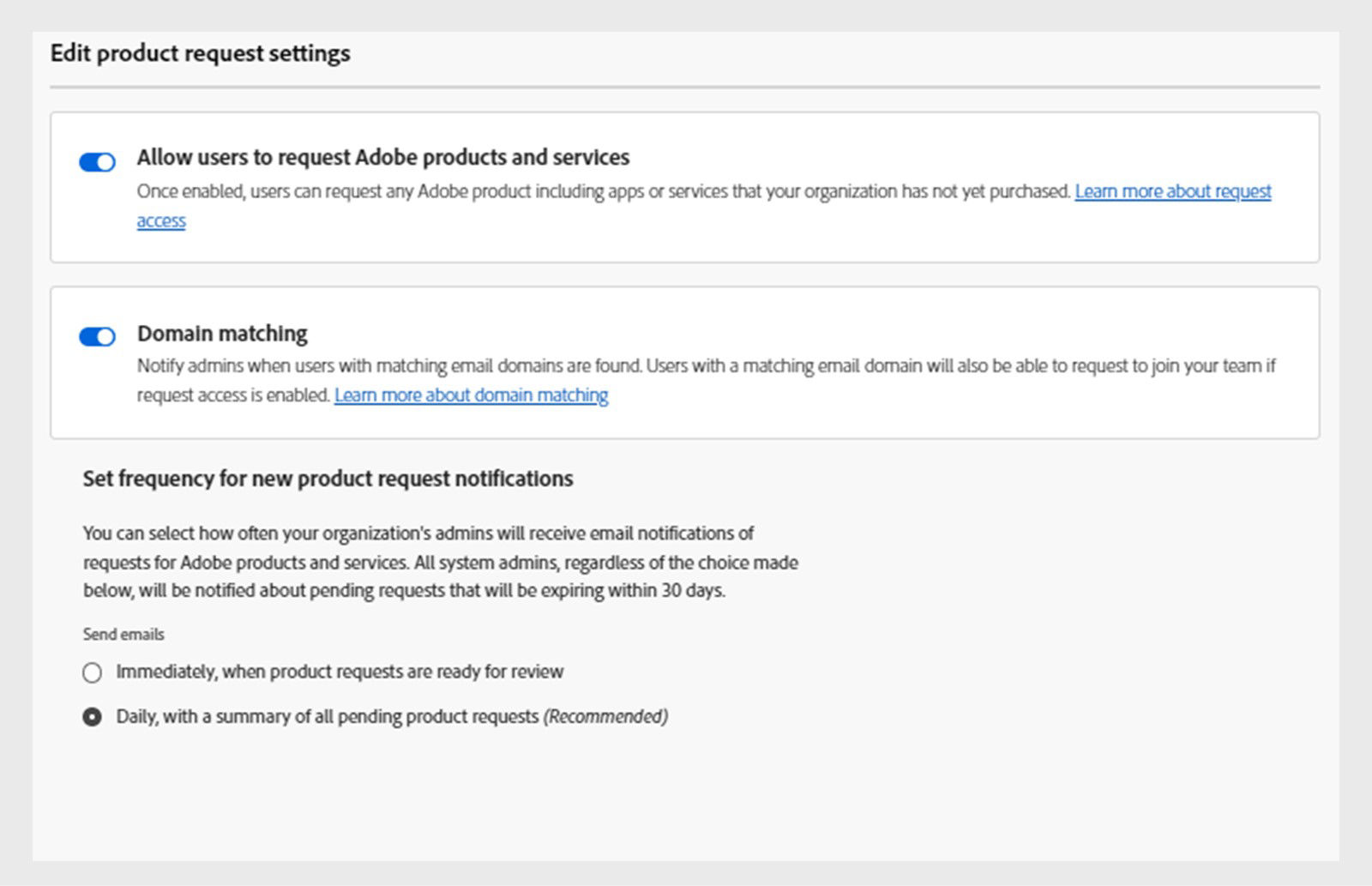This screenshot has height=886, width=1372.
Task: Click the (Recommended) italic text
Action: [605, 716]
